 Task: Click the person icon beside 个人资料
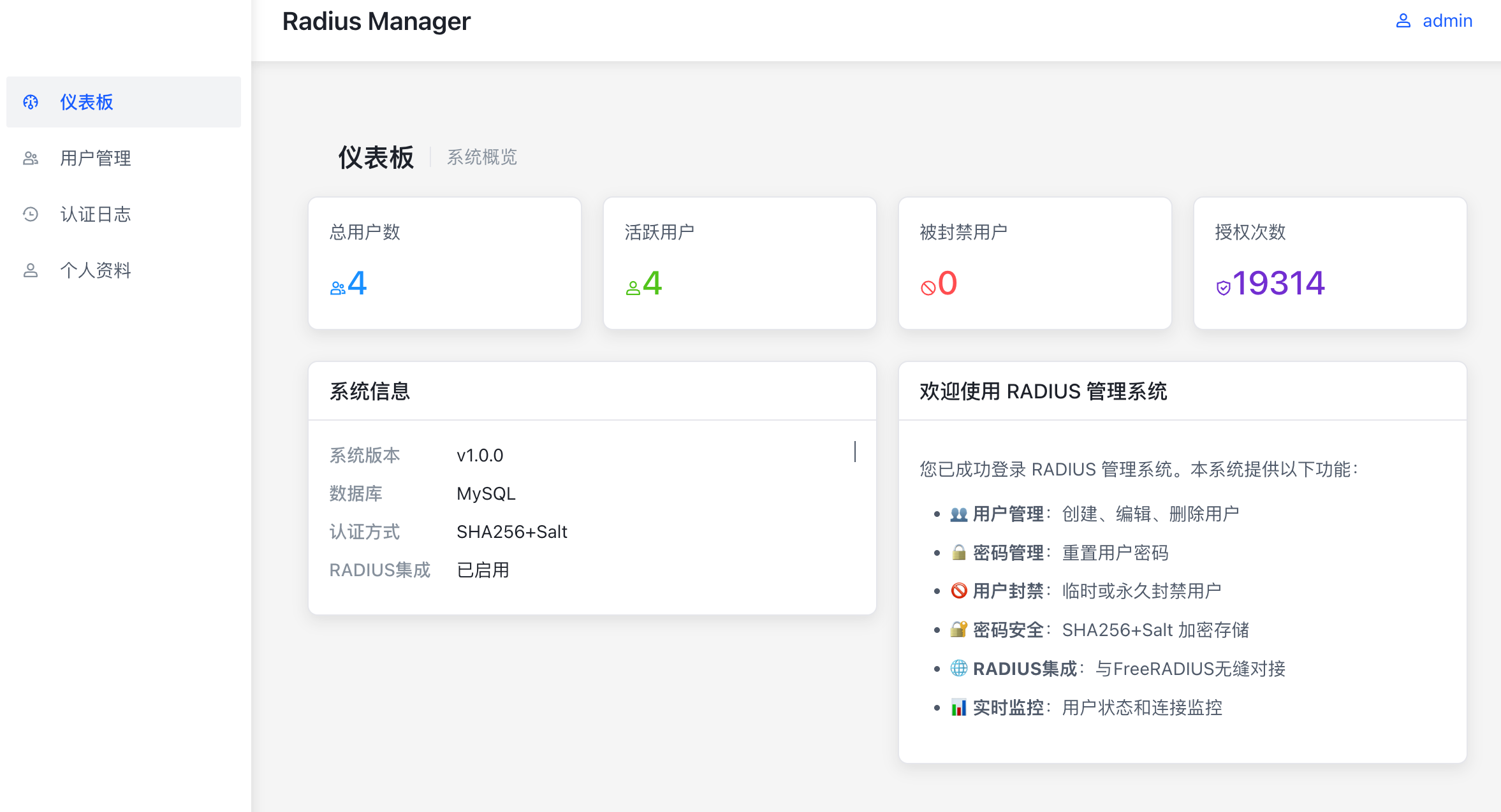pyautogui.click(x=31, y=270)
